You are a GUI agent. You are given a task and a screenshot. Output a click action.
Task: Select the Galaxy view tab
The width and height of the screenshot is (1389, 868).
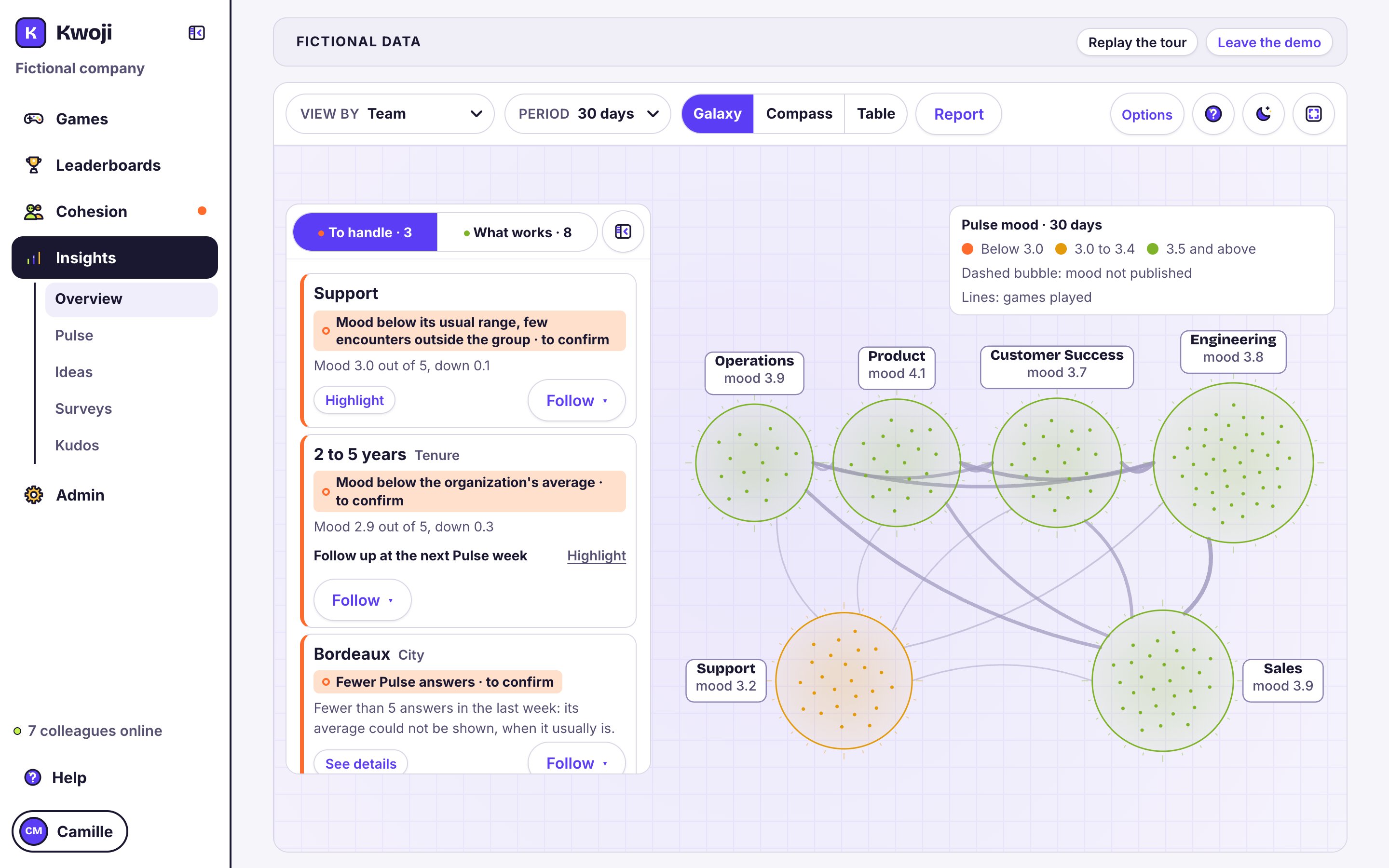(717, 114)
